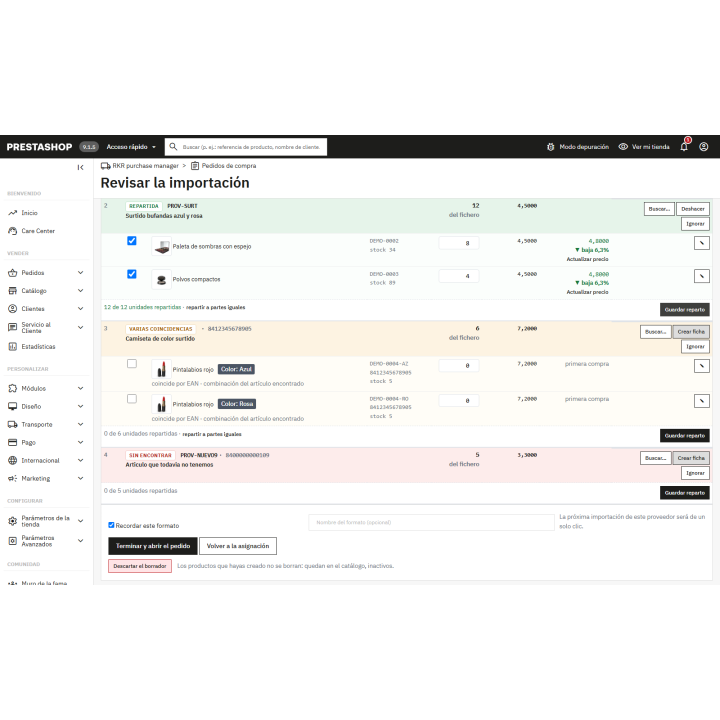This screenshot has width=720, height=720.
Task: Open the notifications bell
Action: pyautogui.click(x=684, y=146)
